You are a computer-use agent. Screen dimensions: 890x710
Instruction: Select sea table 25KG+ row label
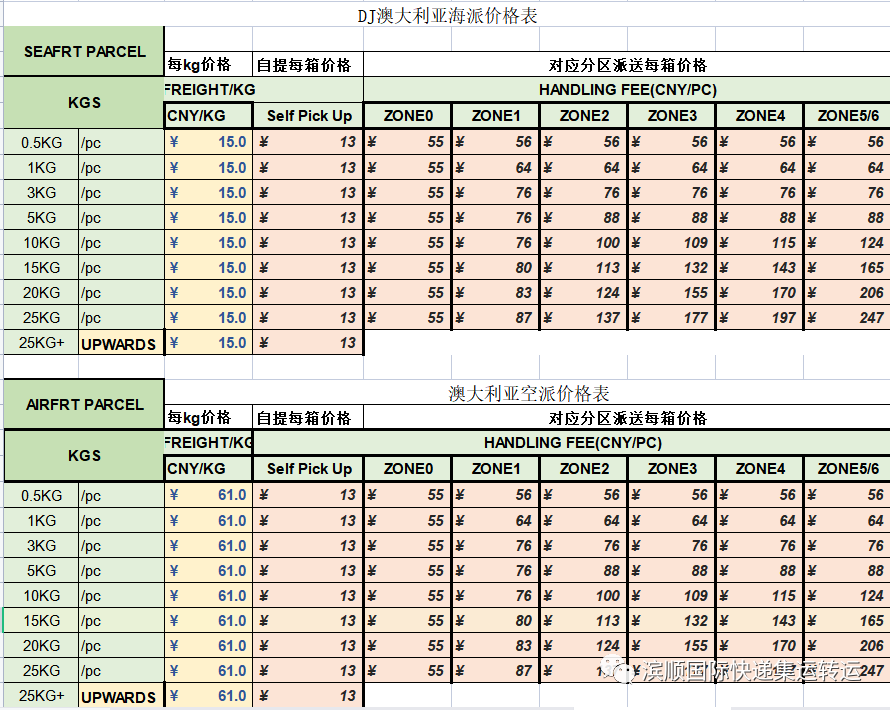(x=41, y=342)
